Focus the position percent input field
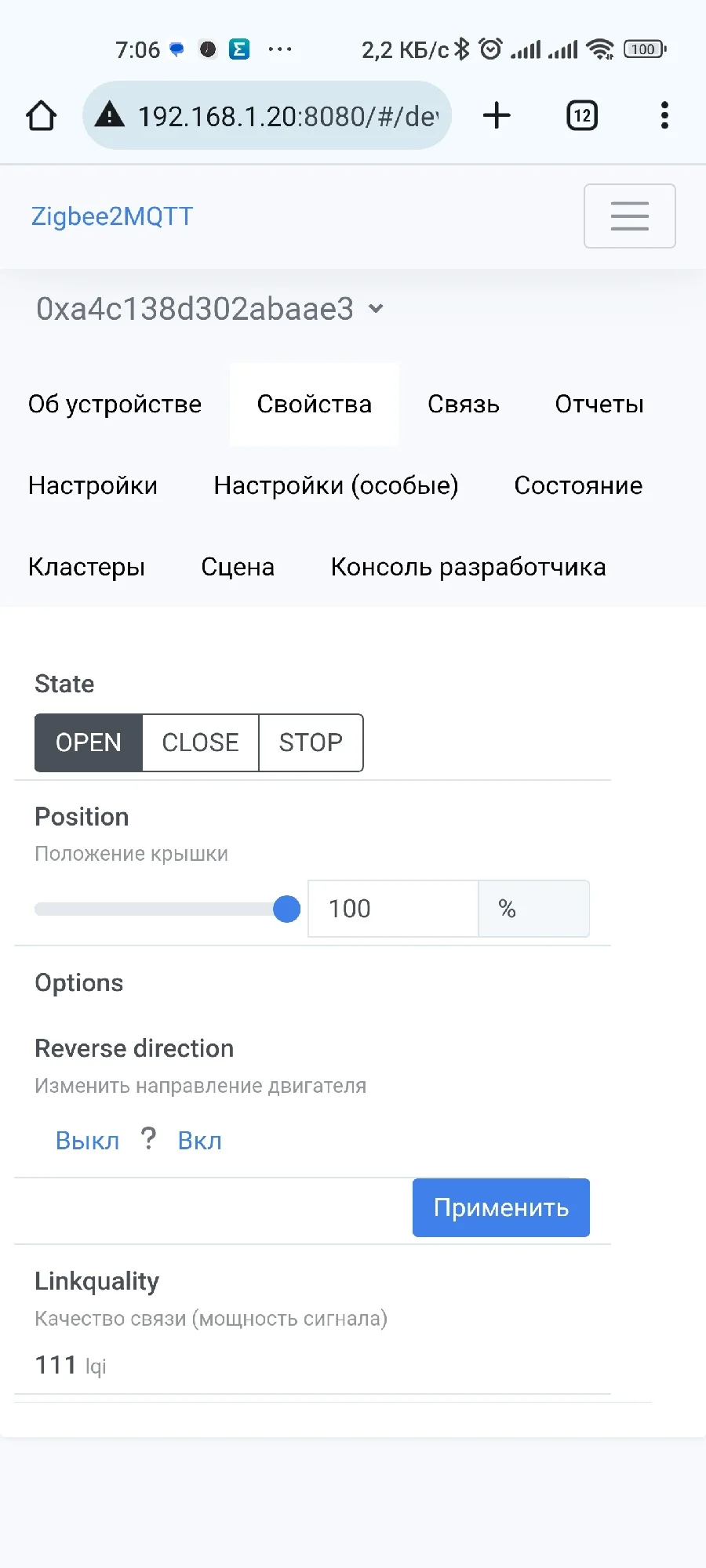 click(x=392, y=909)
